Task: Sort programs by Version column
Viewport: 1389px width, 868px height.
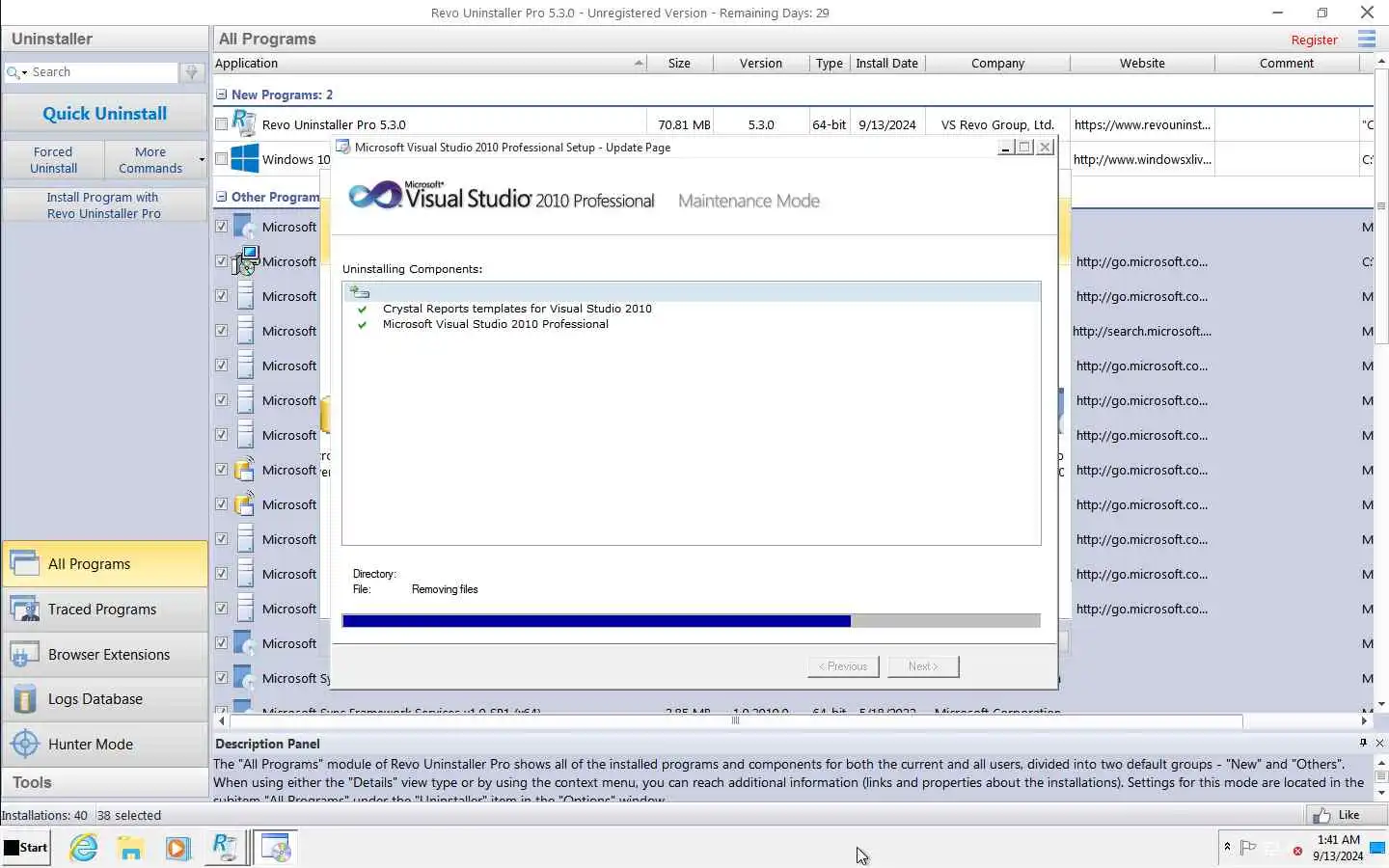Action: tap(760, 63)
